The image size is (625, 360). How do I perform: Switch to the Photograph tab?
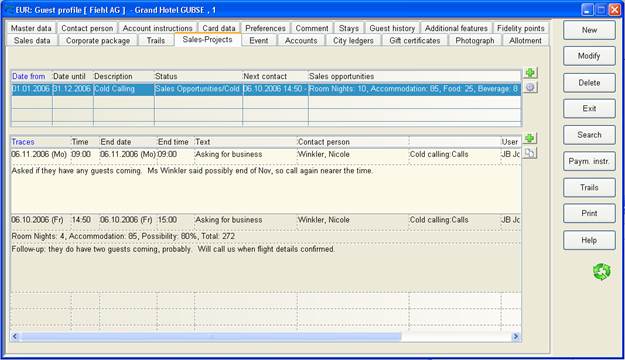tap(475, 41)
